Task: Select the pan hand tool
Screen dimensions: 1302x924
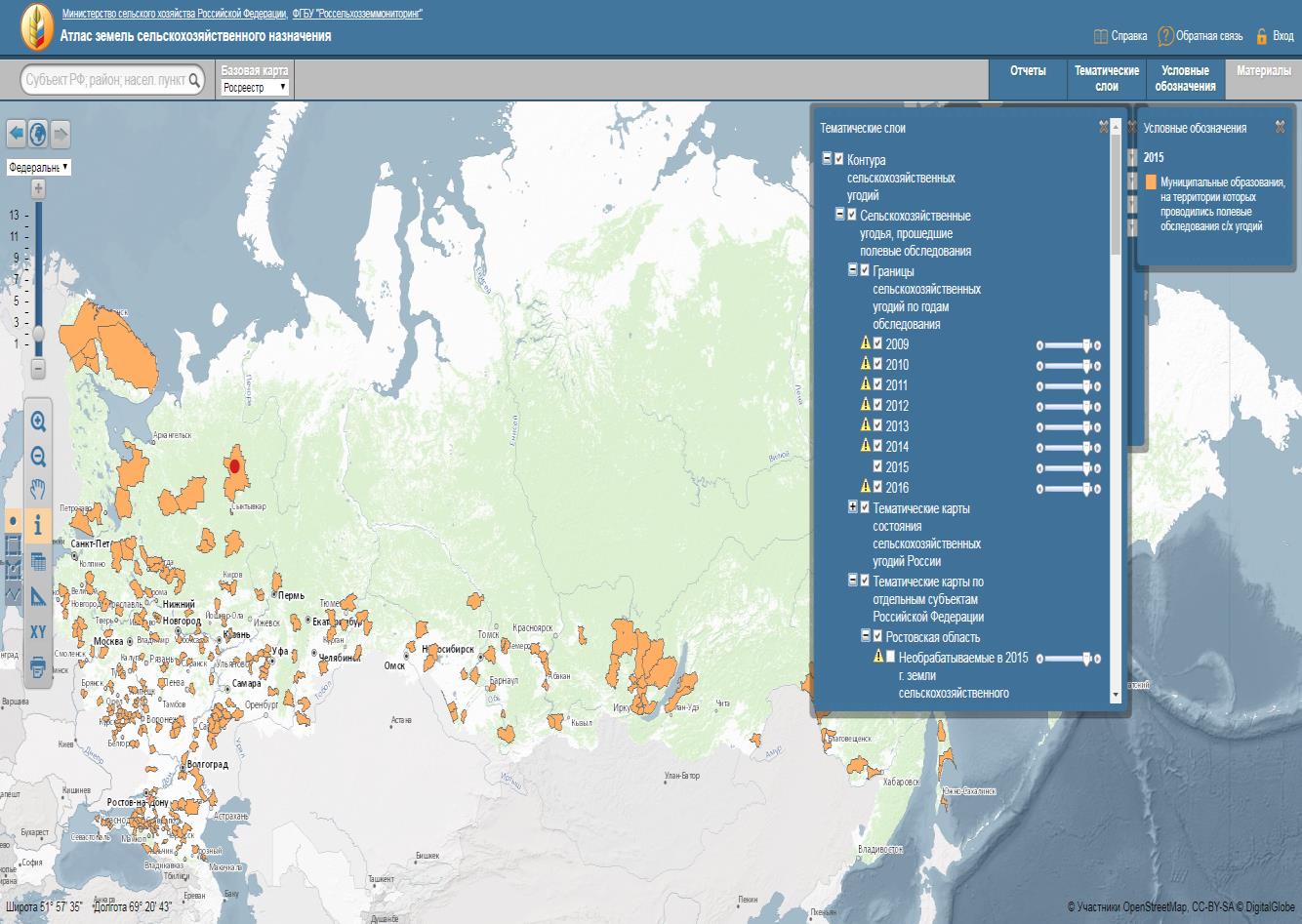Action: tap(38, 490)
